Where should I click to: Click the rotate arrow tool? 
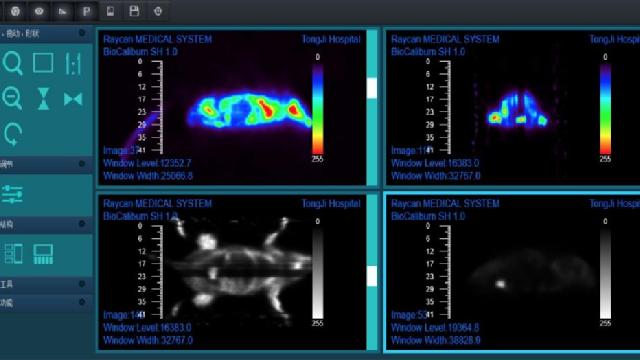(13, 134)
